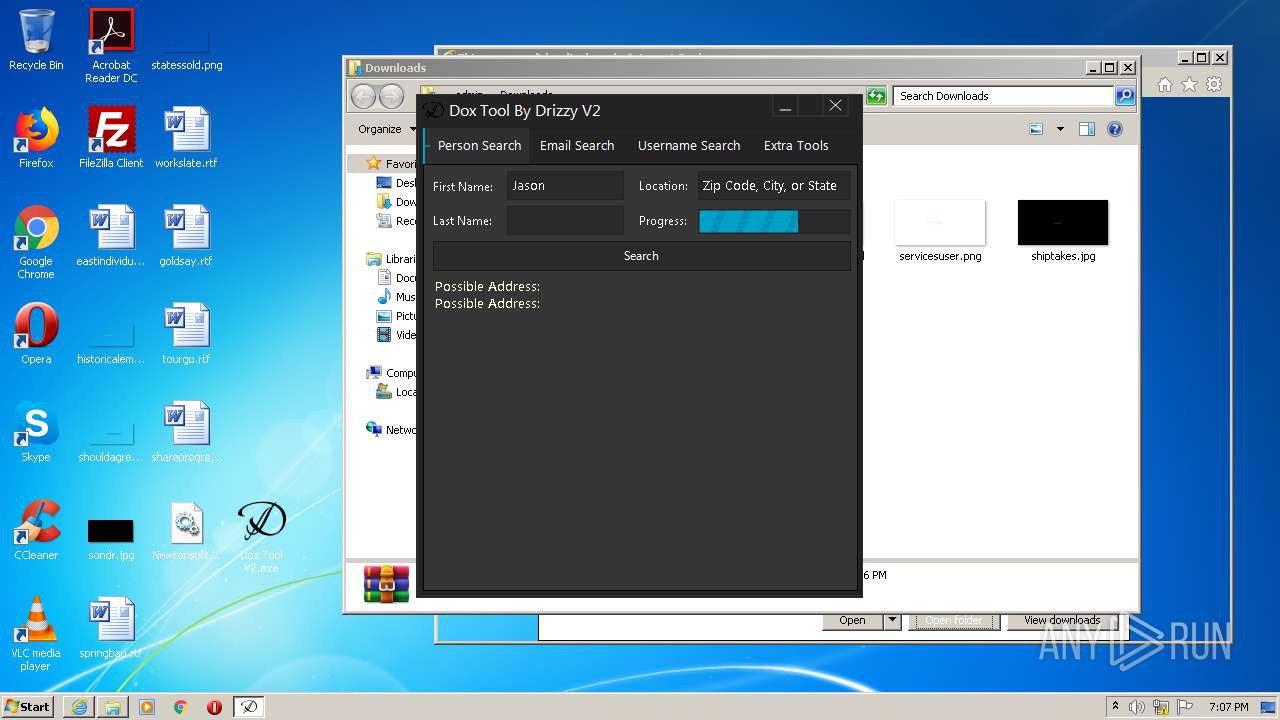Click the Chrome icon in the taskbar
1280x720 pixels.
point(181,707)
